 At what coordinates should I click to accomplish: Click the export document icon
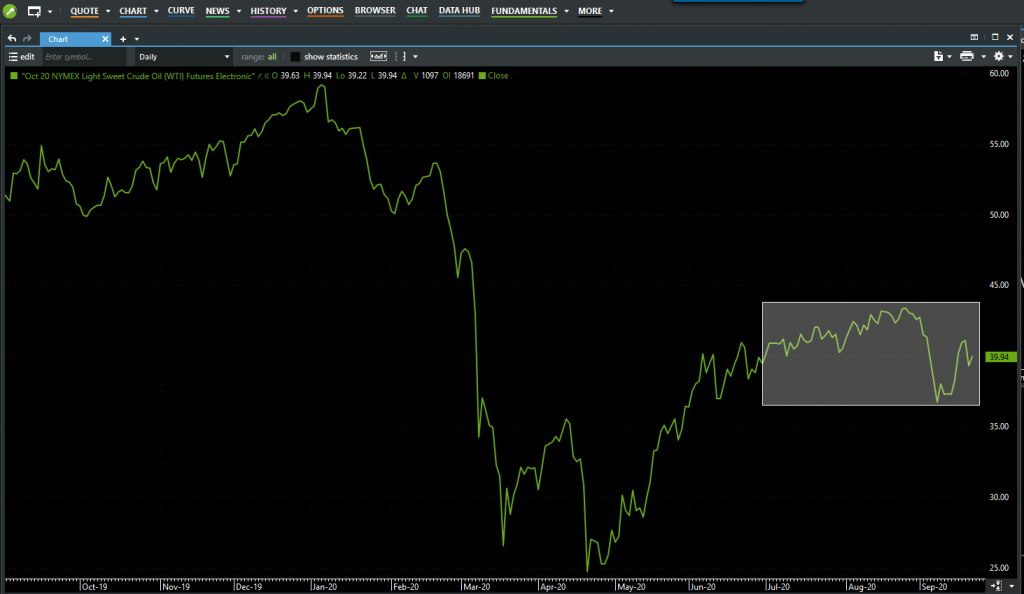[x=938, y=57]
